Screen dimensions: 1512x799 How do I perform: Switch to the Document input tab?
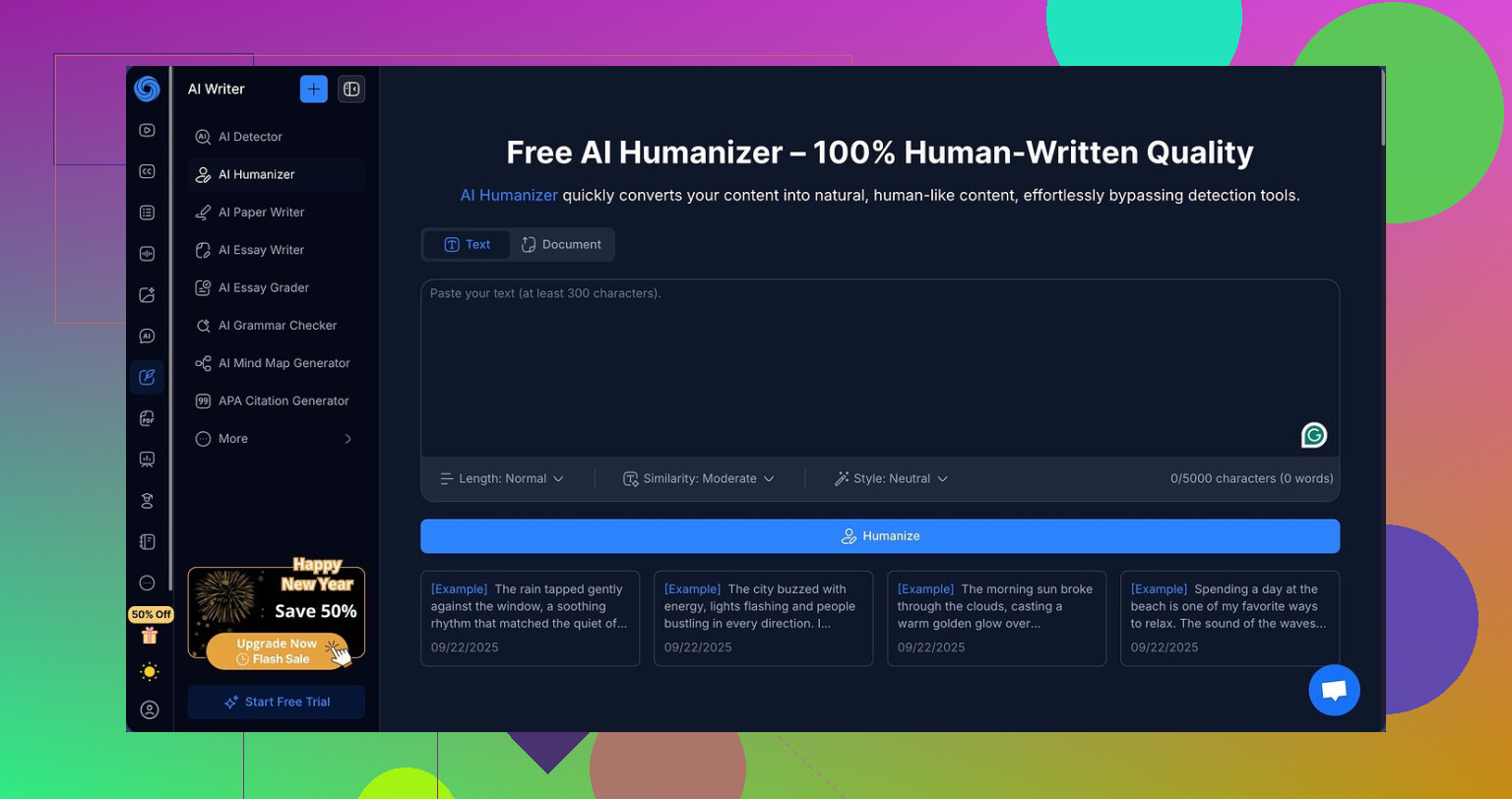561,245
